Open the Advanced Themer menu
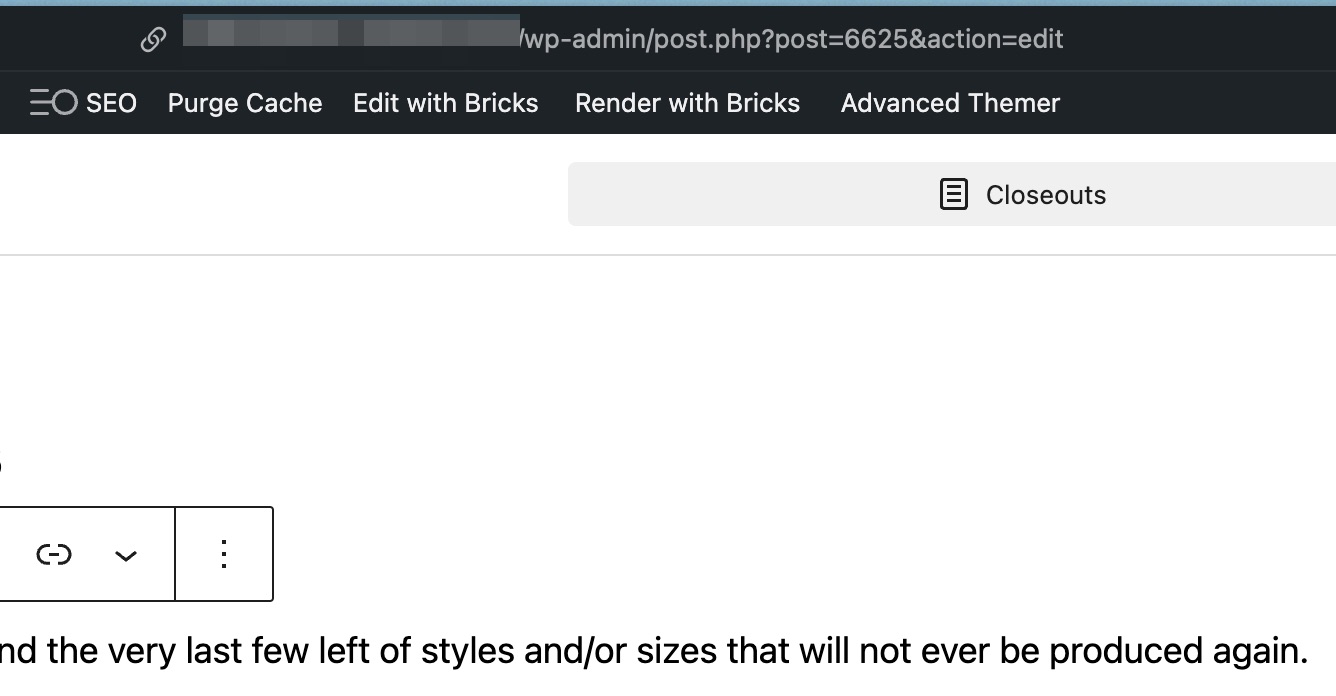Image resolution: width=1336 pixels, height=696 pixels. (950, 103)
